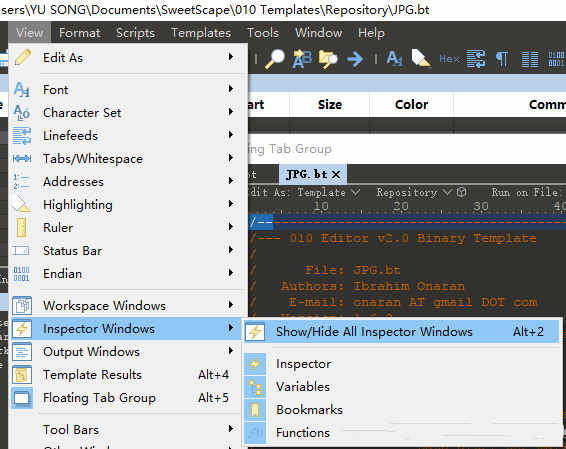This screenshot has width=566, height=449.
Task: Click the Endian binary icon in toolbar
Action: coord(556,59)
